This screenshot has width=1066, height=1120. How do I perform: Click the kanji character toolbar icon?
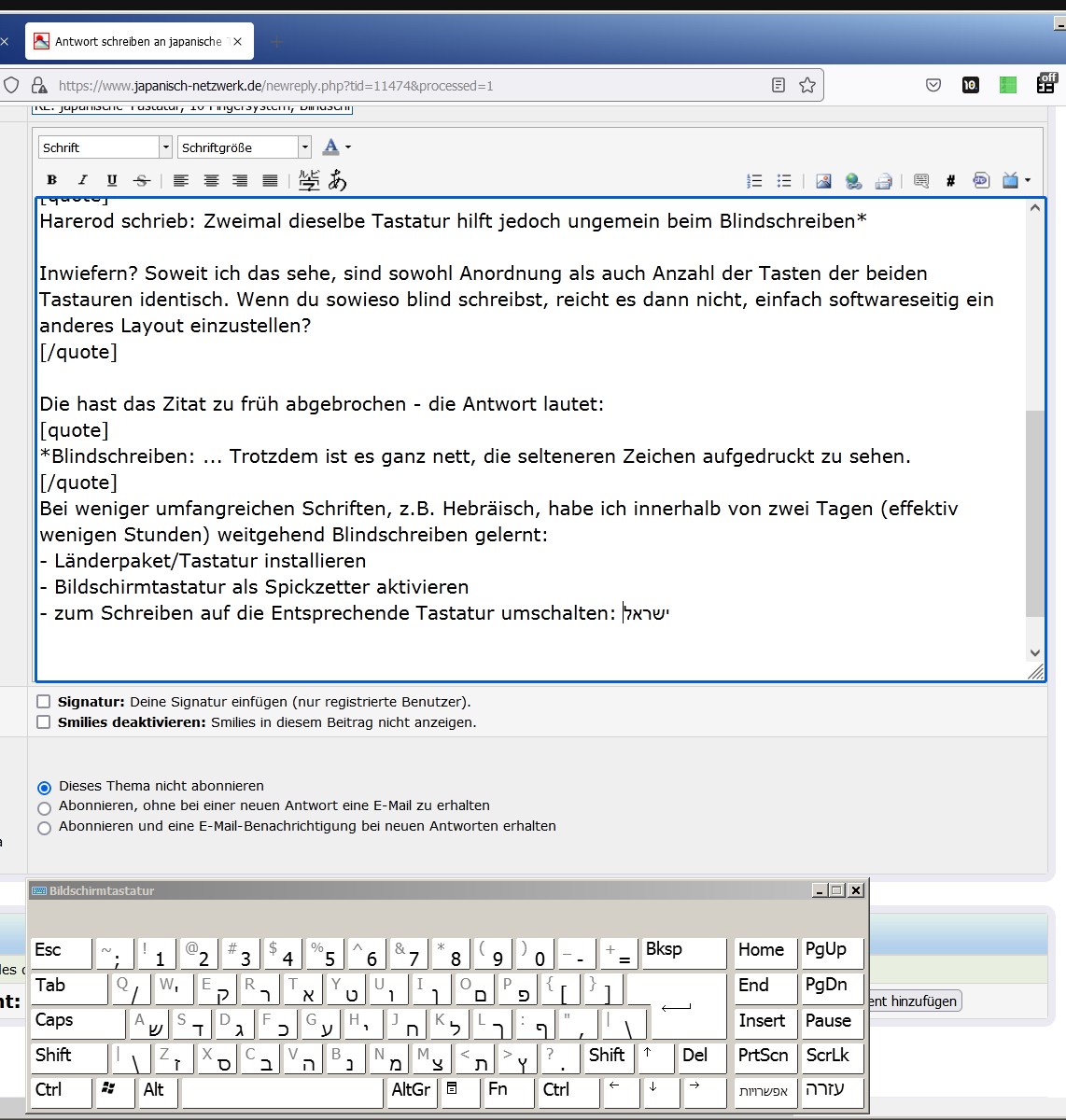coord(309,180)
